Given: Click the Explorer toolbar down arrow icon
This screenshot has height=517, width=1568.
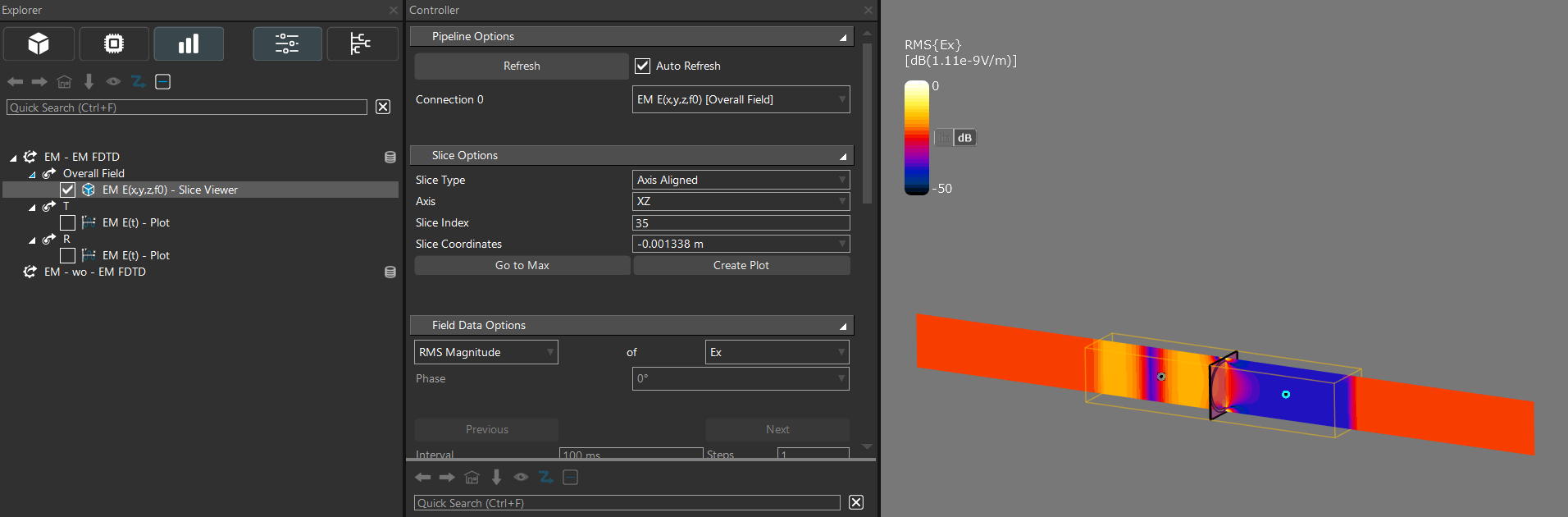Looking at the screenshot, I should click(89, 82).
